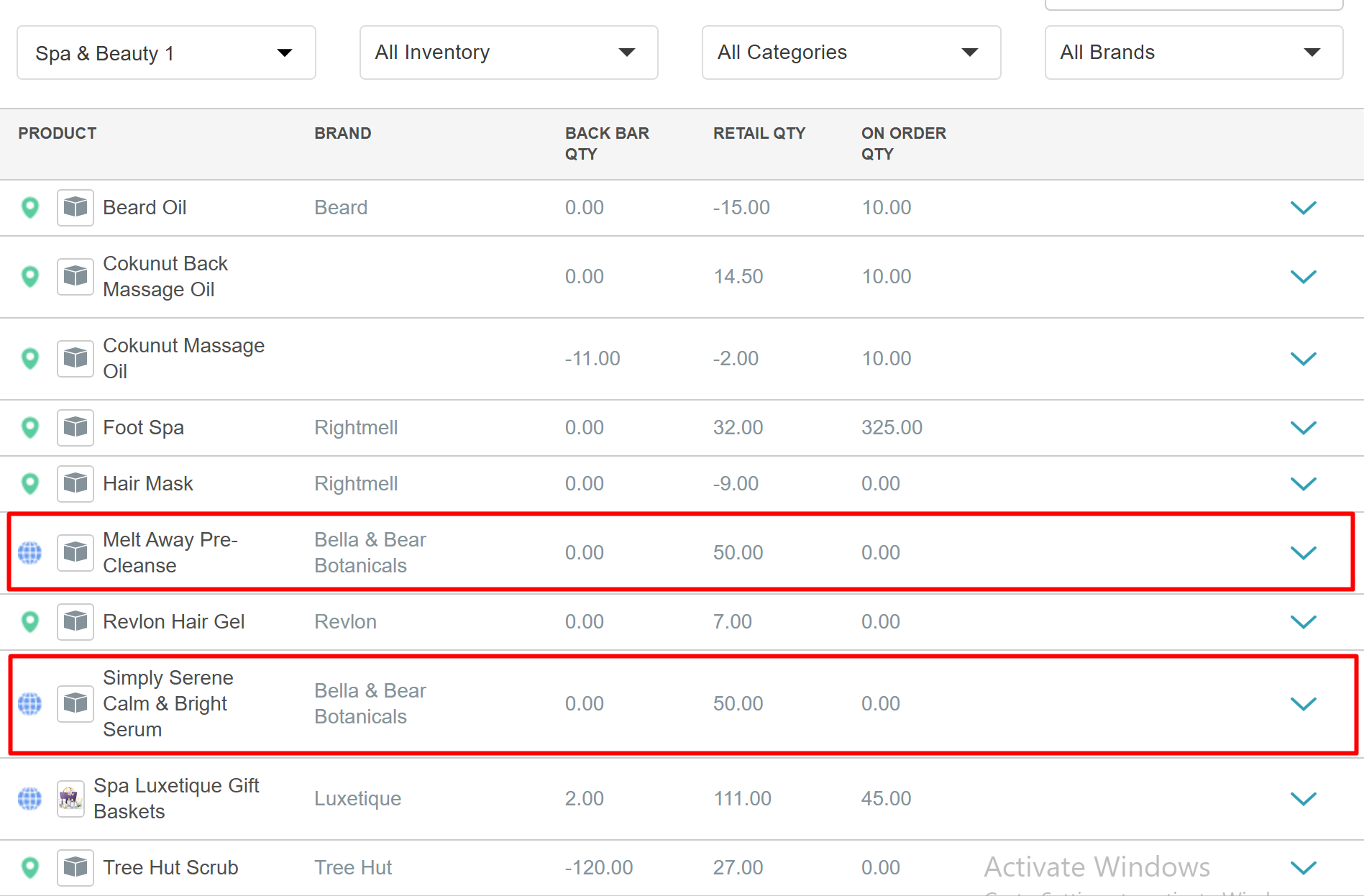Click the location pin icon for Tree Hut Scrub
This screenshot has height=896, width=1364.
click(x=30, y=868)
